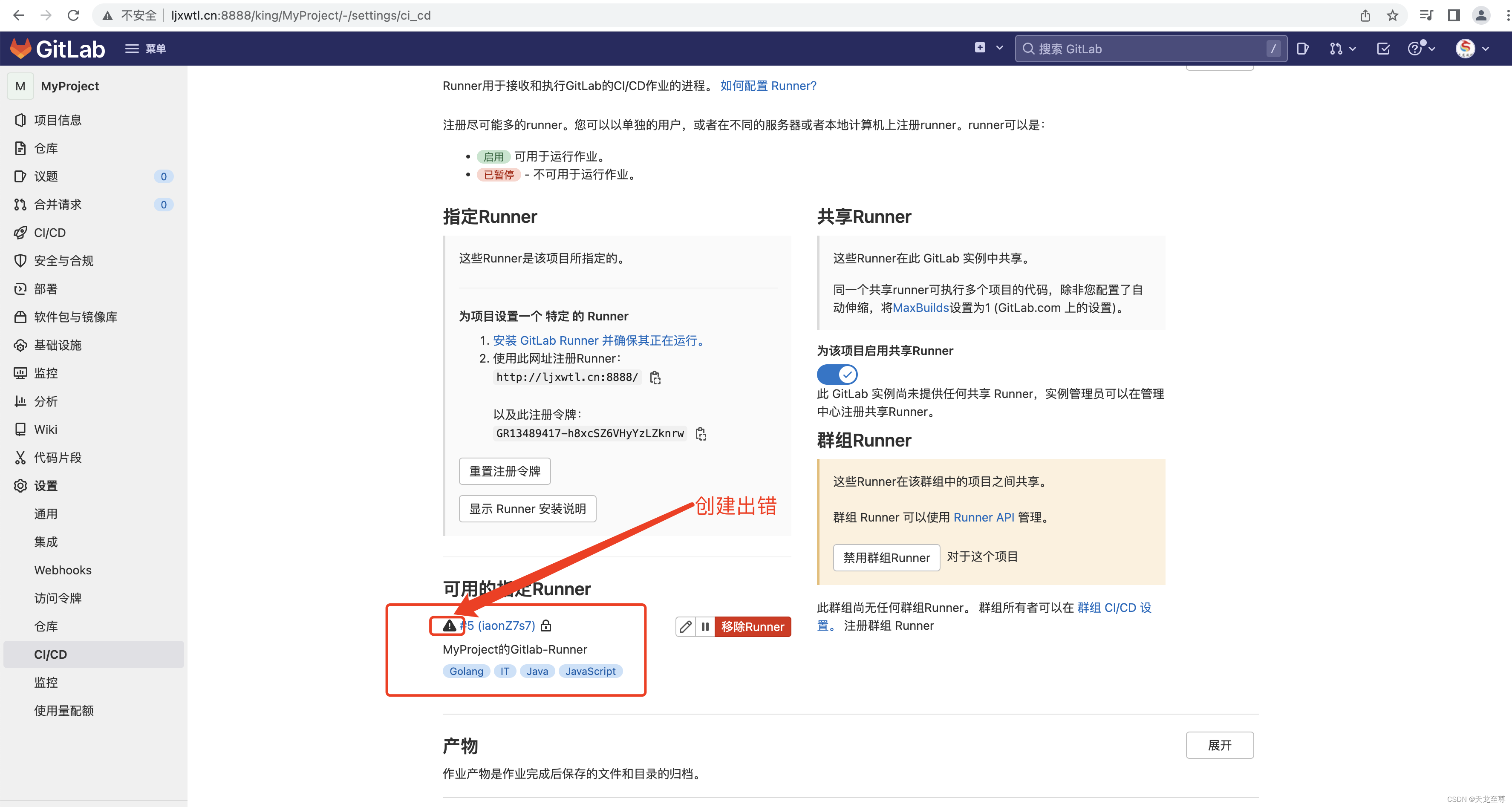The height and width of the screenshot is (807, 1512).
Task: Click 显示 Runner 安装说明 button
Action: [x=528, y=509]
